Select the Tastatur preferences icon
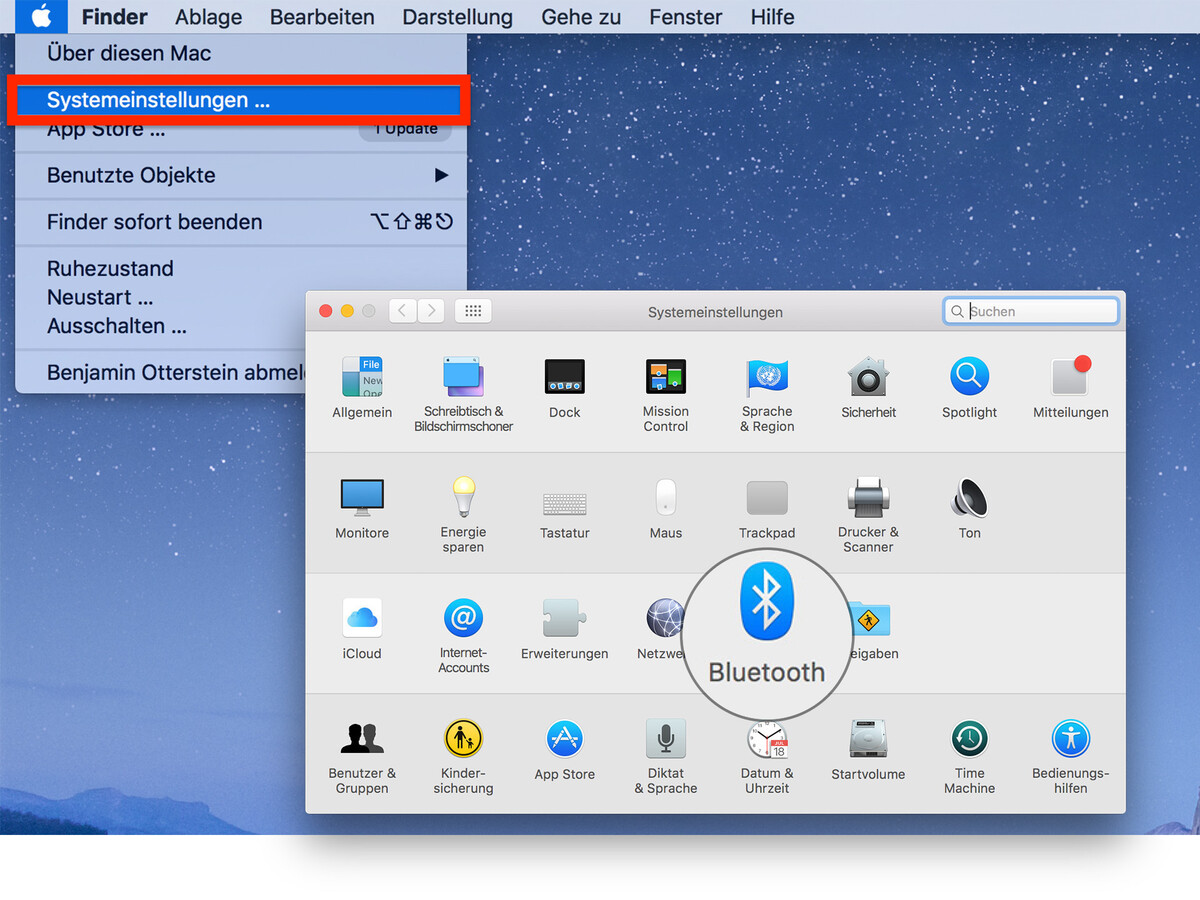This screenshot has height=900, width=1200. (564, 505)
